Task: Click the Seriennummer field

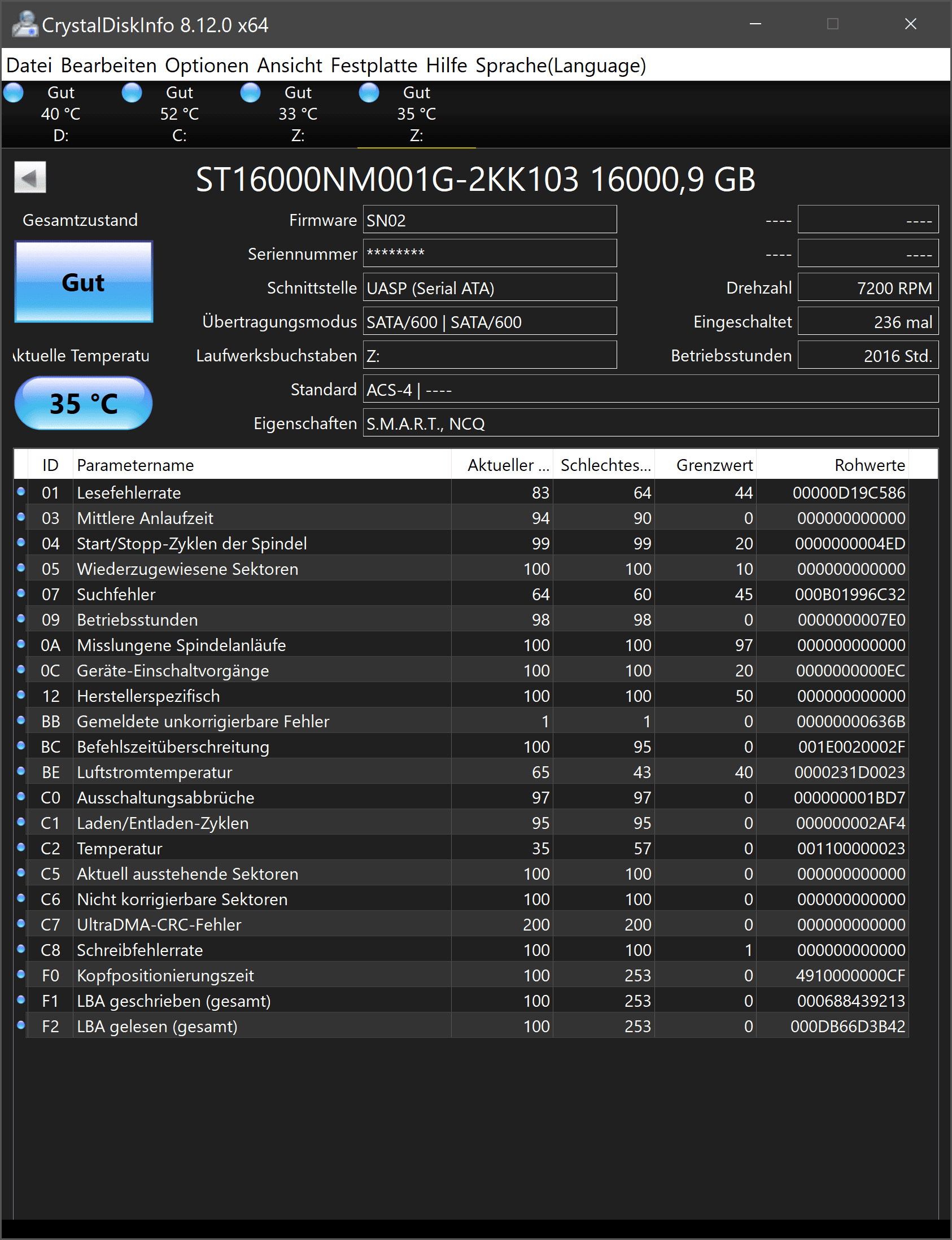Action: pos(490,254)
